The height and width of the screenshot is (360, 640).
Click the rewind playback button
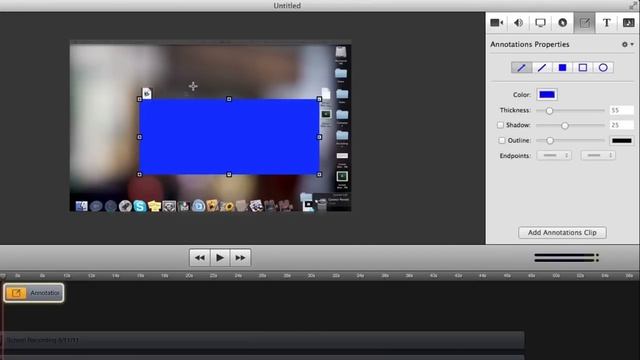[x=200, y=258]
